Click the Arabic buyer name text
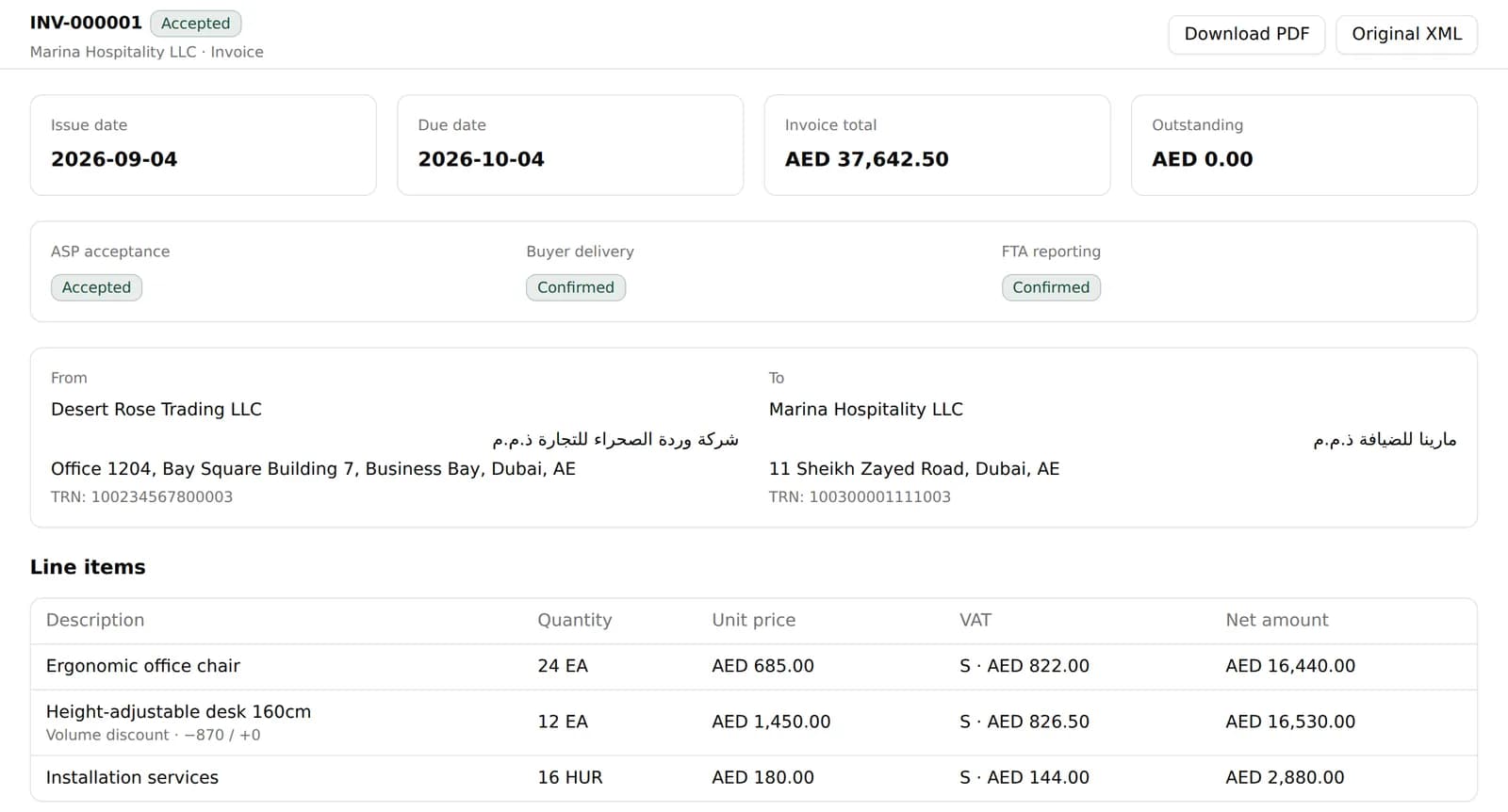This screenshot has width=1508, height=812. coord(1385,439)
